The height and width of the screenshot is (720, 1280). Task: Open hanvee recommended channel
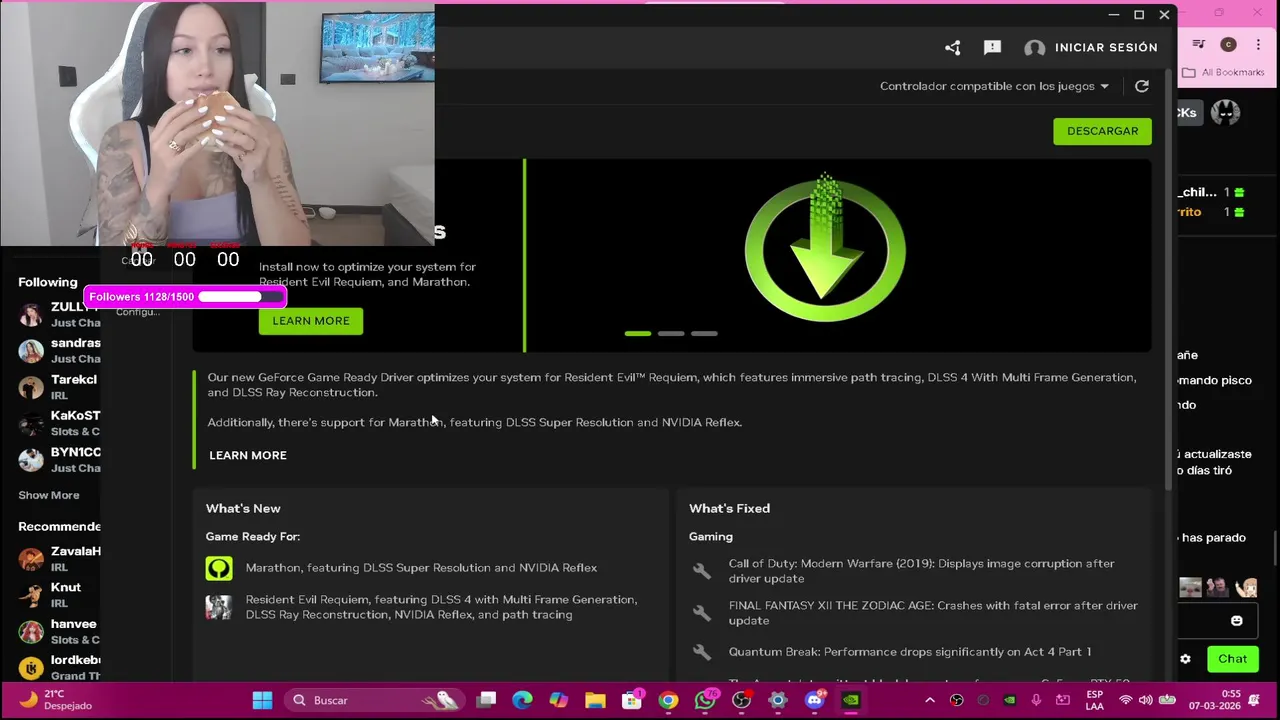[x=59, y=631]
